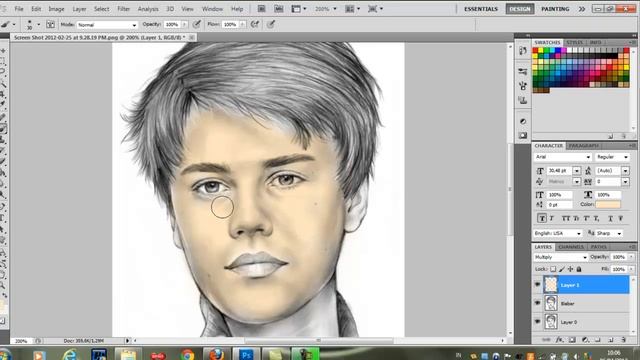Show more workspaces with double-arrow
The image size is (640, 360).
click(582, 9)
